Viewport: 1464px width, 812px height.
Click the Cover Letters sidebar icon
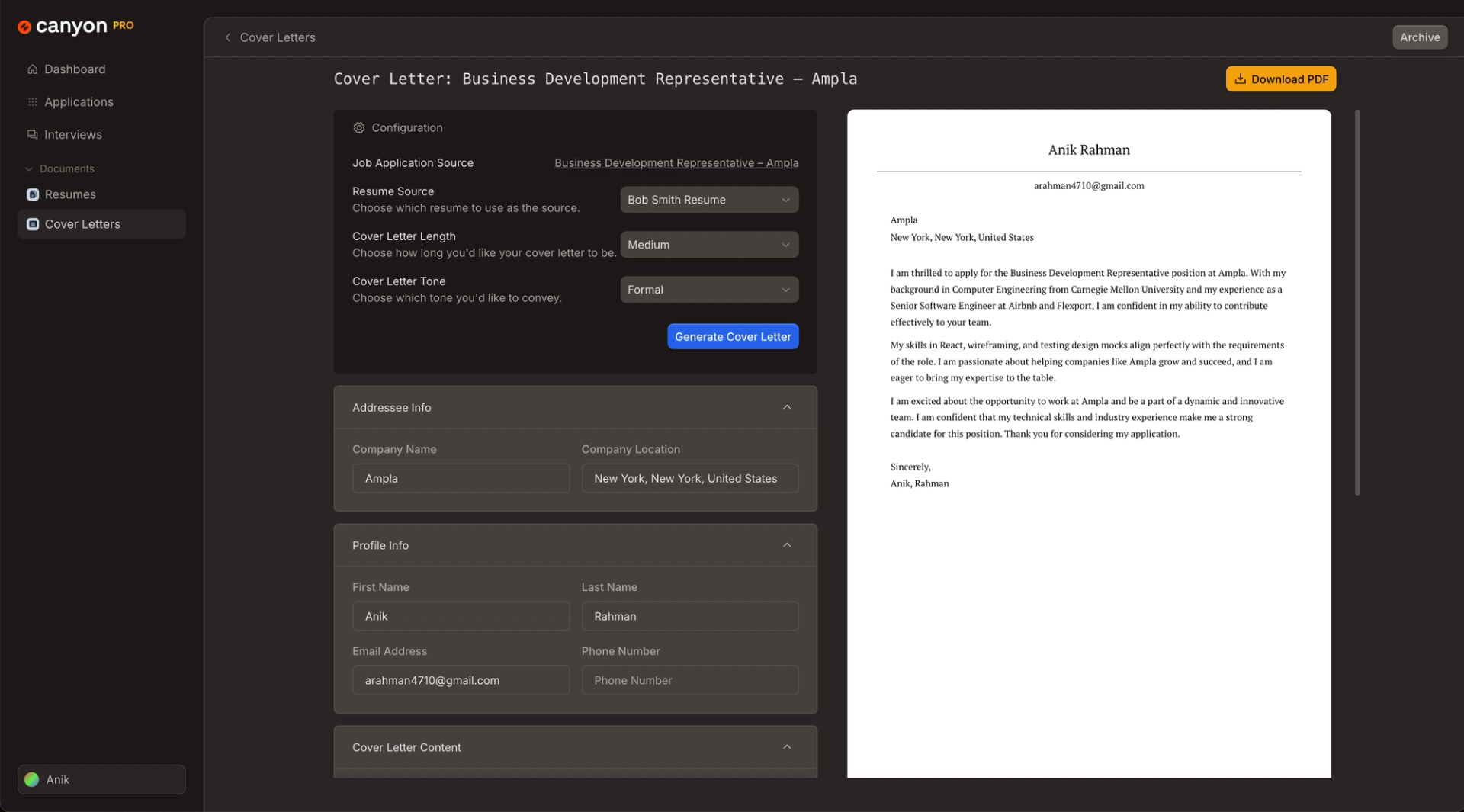(33, 224)
